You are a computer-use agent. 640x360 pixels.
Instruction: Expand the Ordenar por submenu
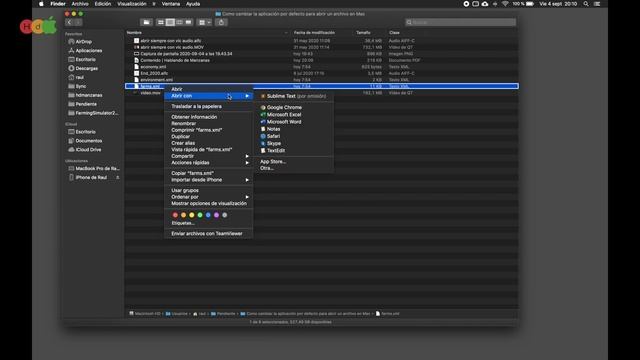point(209,197)
